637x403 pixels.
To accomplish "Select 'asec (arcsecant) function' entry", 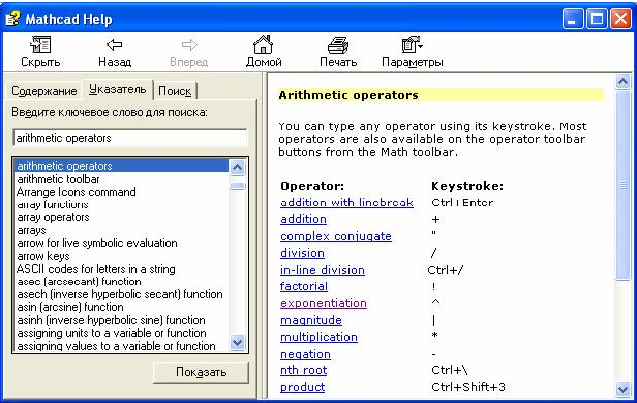I will click(79, 282).
